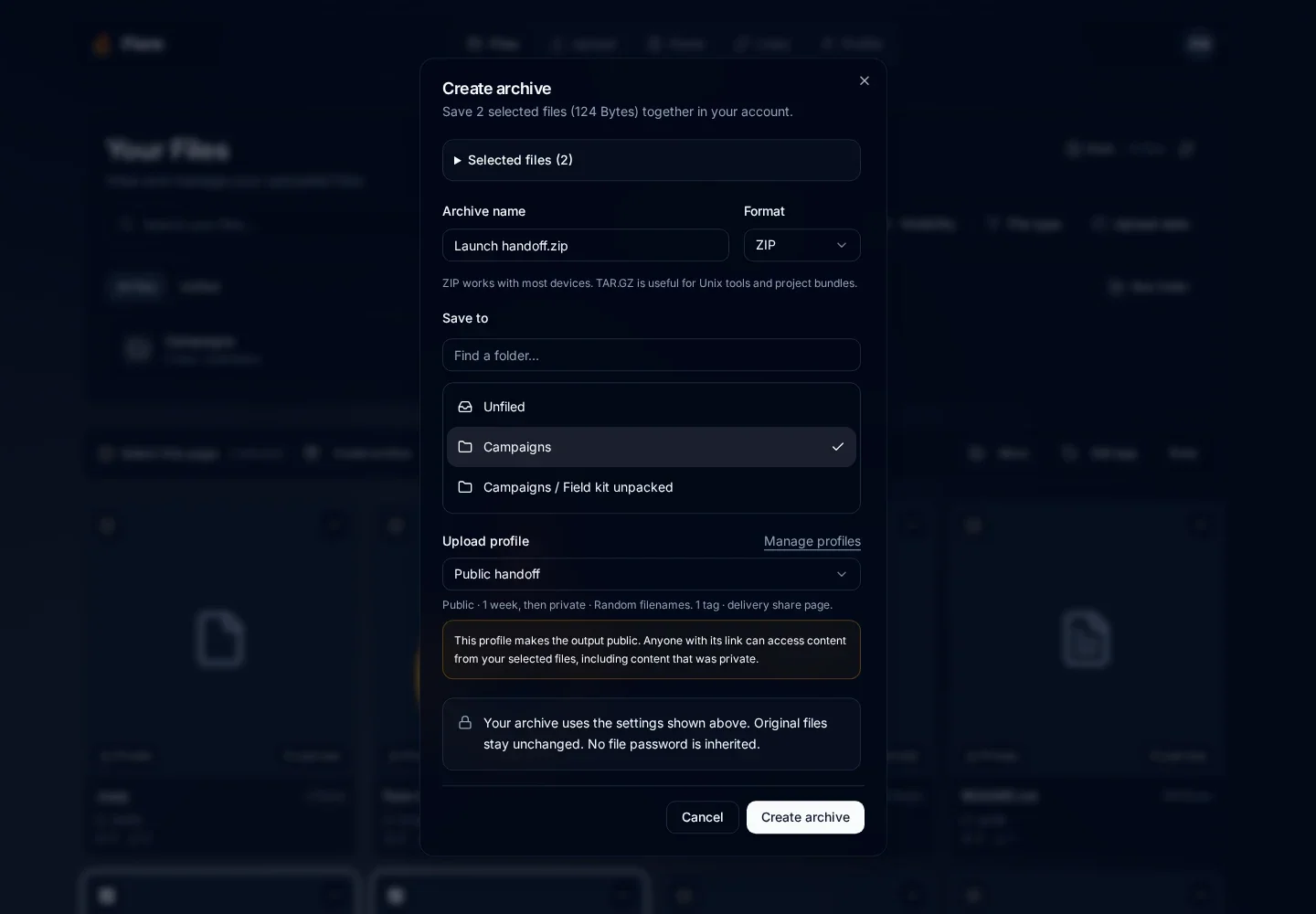The width and height of the screenshot is (1316, 914).
Task: Click the 'ZIP works with most devices' hint
Action: (x=650, y=283)
